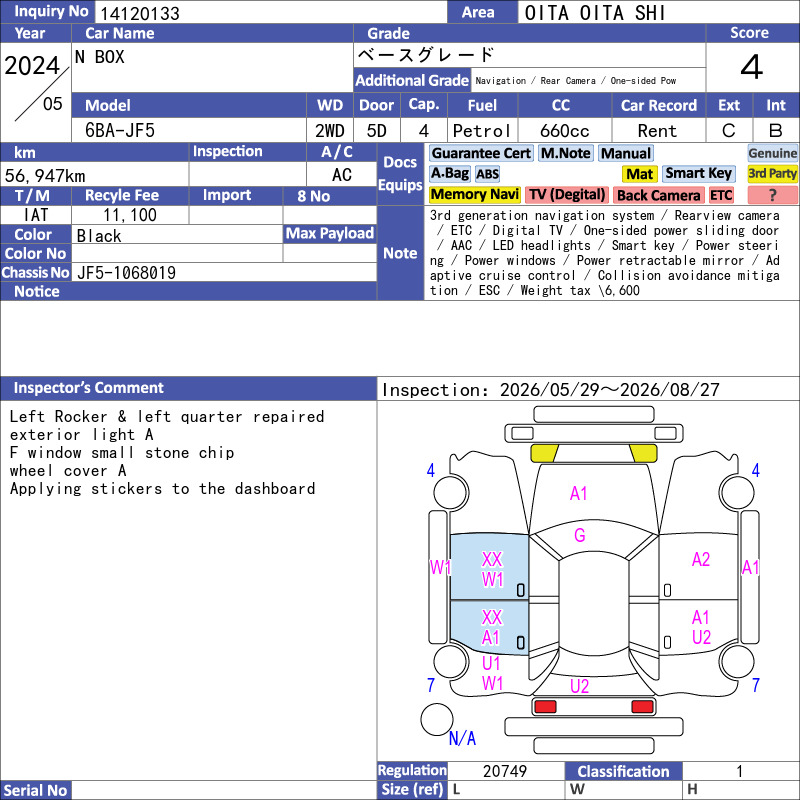Click the grade text ベースグレード
This screenshot has height=800, width=800.
tap(426, 55)
